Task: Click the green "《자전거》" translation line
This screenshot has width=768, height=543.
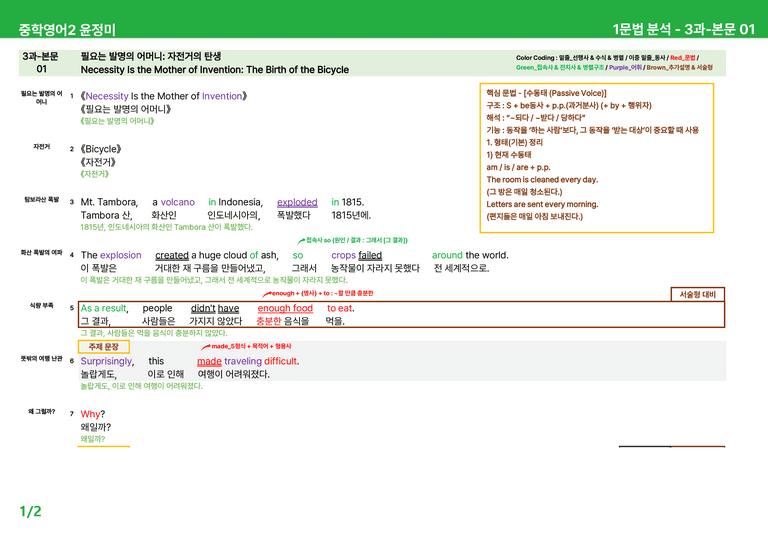Action: coord(95,174)
